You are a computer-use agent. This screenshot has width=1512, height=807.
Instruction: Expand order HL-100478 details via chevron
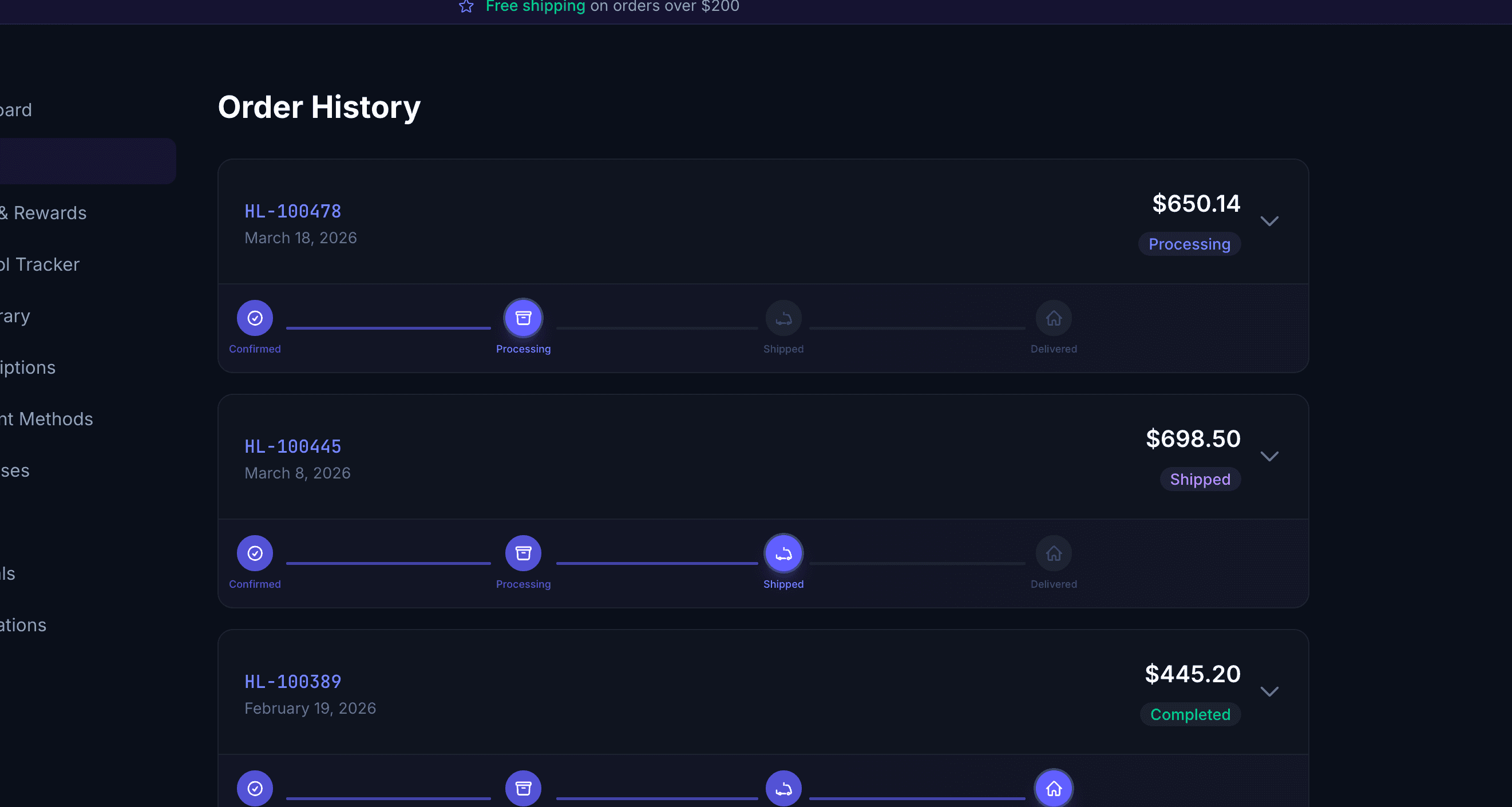pyautogui.click(x=1270, y=221)
